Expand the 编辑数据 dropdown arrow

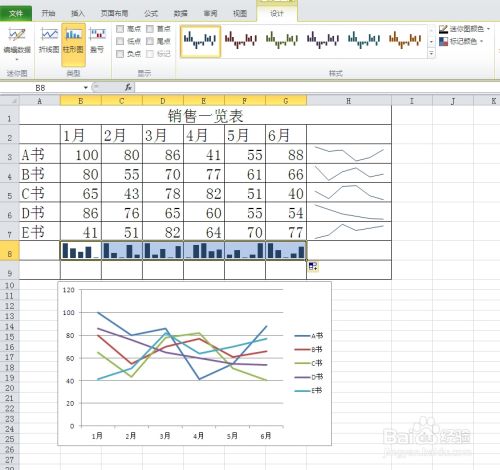17,59
